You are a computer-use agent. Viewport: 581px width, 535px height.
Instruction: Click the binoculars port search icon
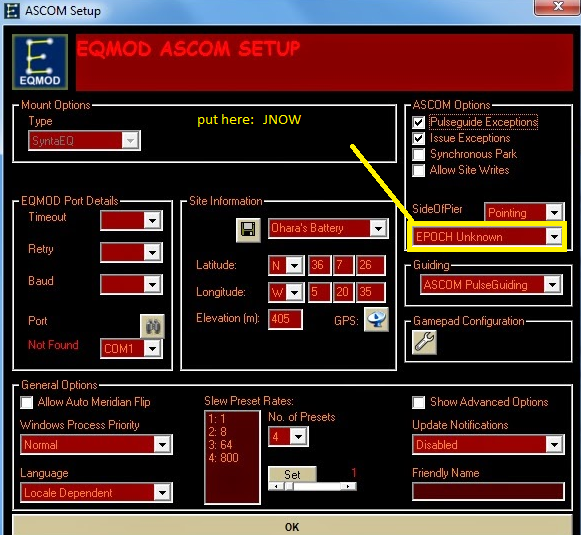(x=152, y=326)
